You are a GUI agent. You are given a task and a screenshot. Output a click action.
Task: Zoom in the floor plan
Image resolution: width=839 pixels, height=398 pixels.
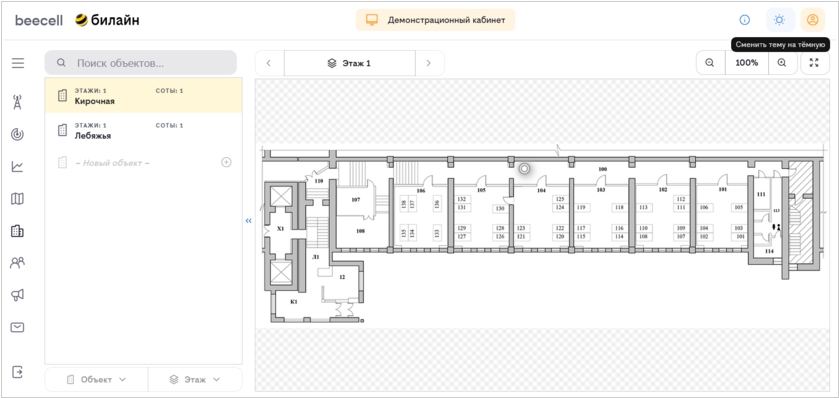click(782, 63)
